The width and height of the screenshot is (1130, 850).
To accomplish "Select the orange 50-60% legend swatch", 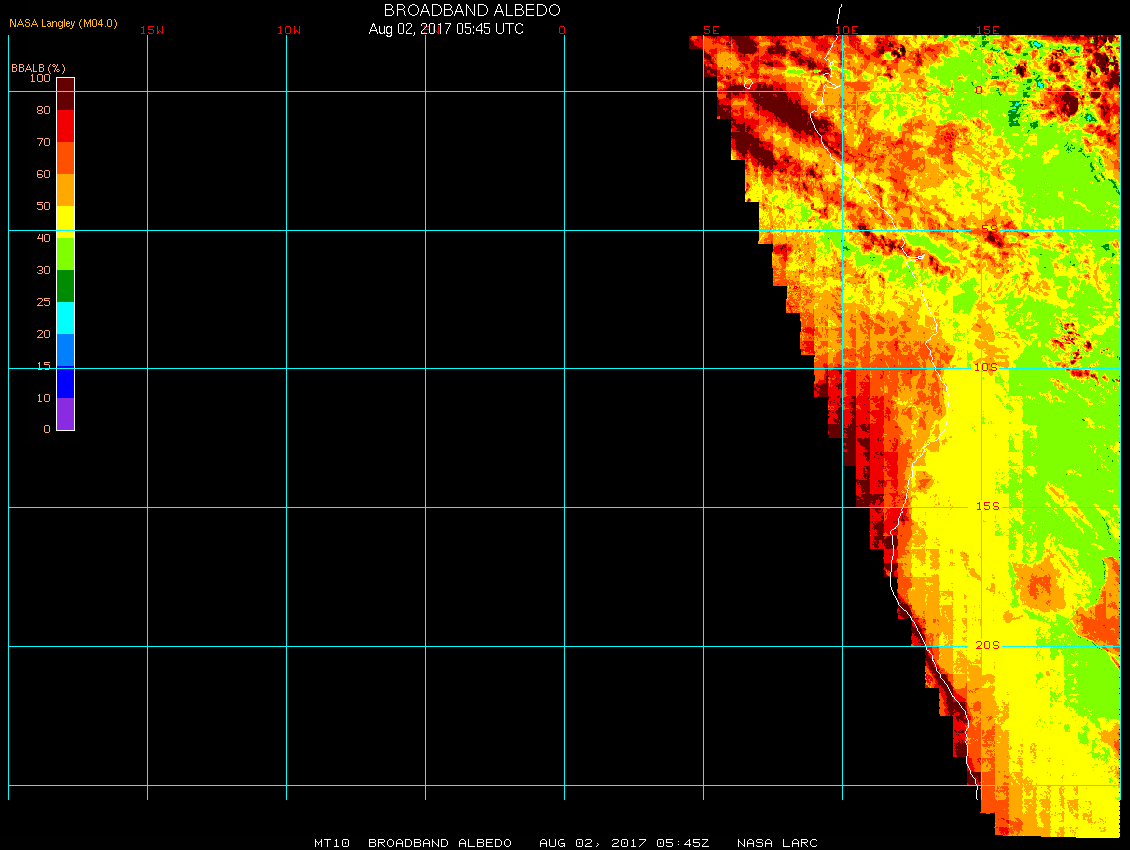I will pyautogui.click(x=66, y=190).
